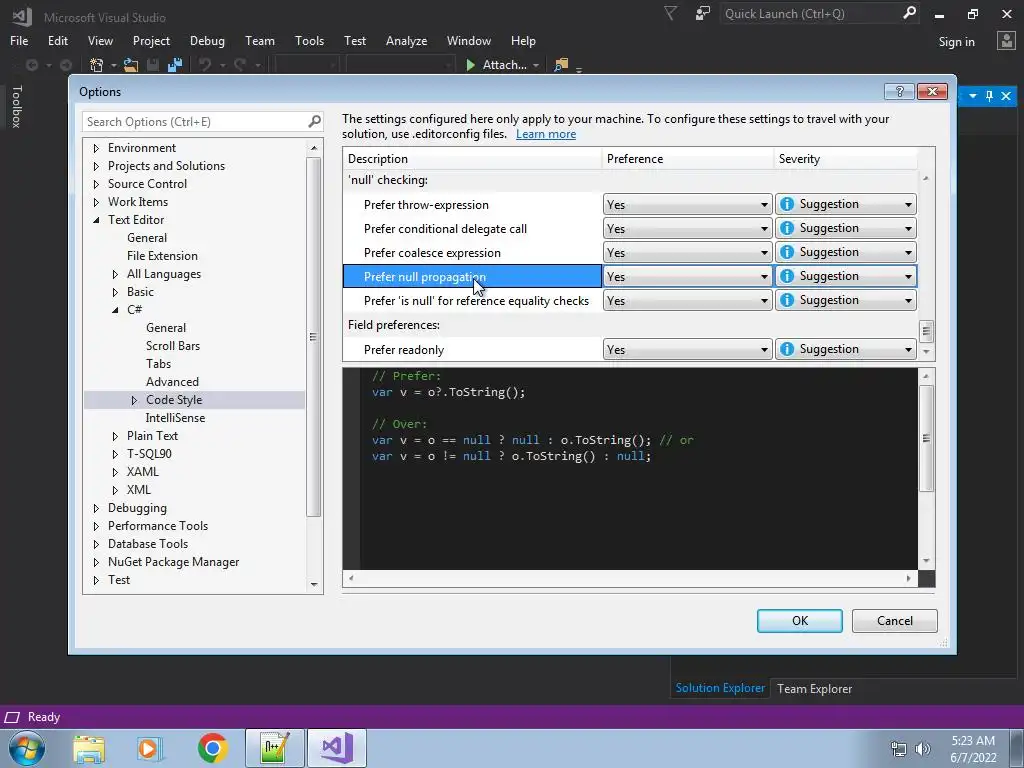This screenshot has width=1024, height=768.
Task: Open the Analyze menu
Action: tap(406, 40)
